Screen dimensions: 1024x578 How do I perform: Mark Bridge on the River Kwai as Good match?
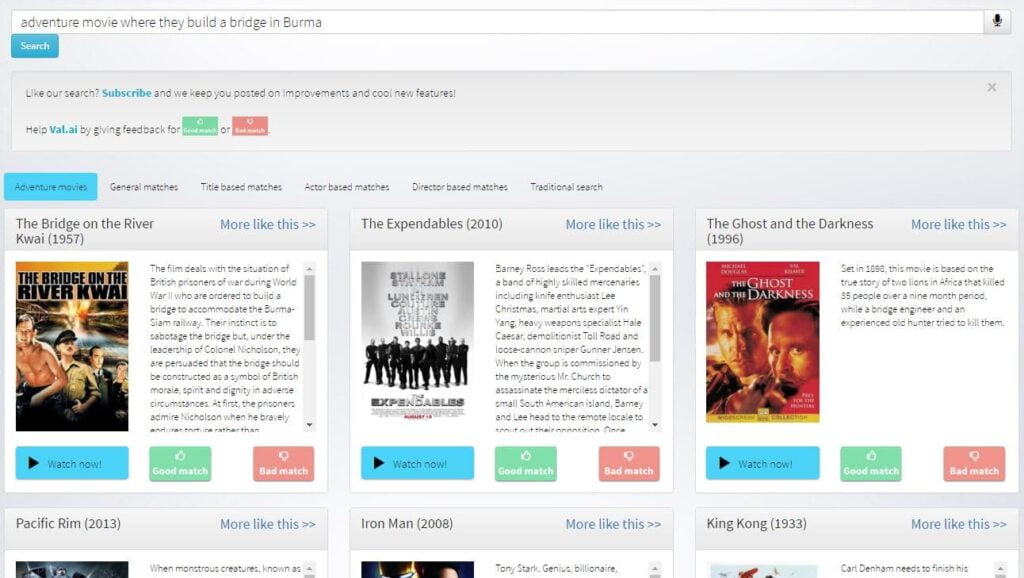(x=180, y=464)
